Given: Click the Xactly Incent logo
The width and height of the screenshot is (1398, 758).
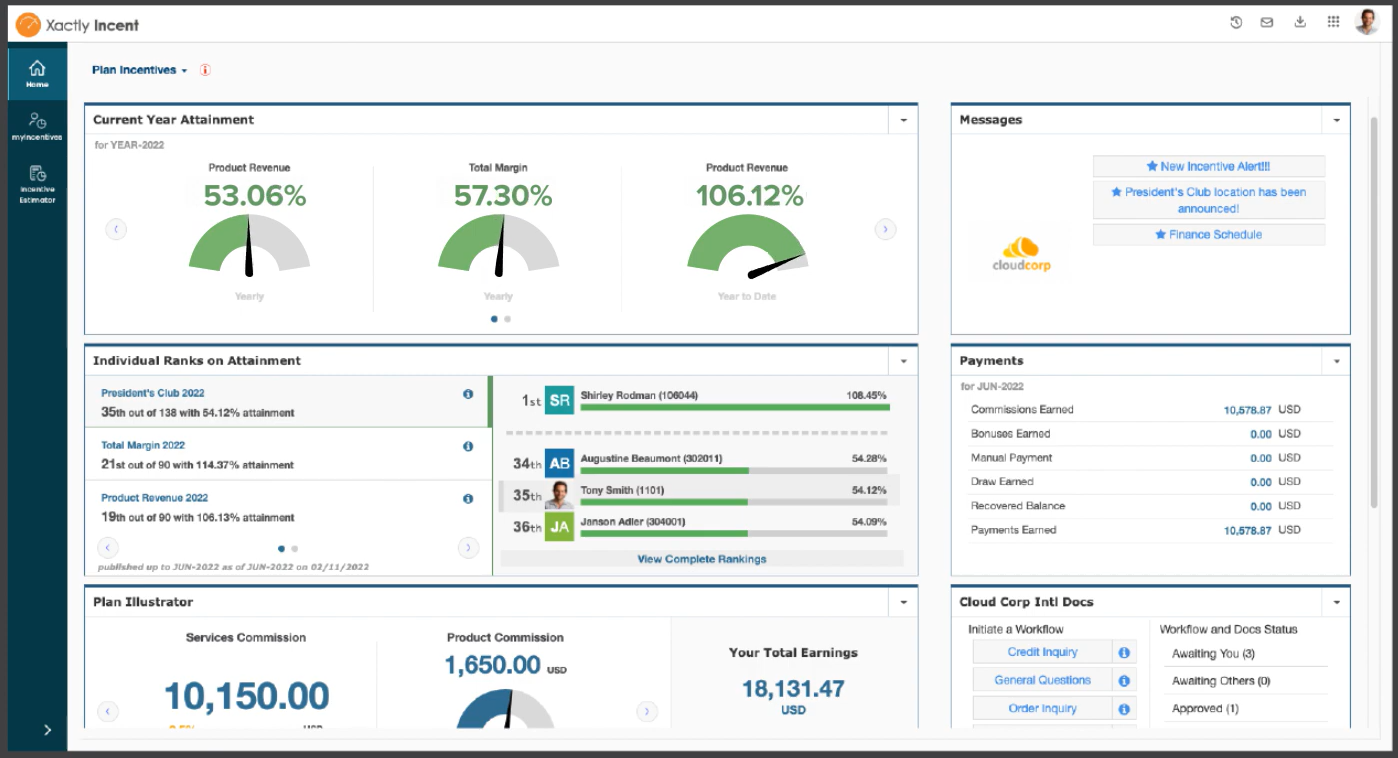Looking at the screenshot, I should [77, 25].
